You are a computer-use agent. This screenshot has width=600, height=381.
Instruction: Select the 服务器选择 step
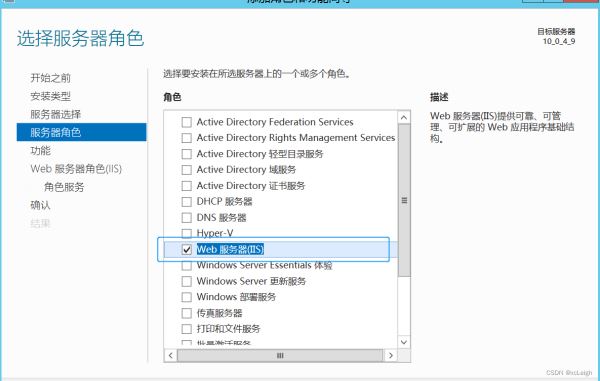point(55,114)
